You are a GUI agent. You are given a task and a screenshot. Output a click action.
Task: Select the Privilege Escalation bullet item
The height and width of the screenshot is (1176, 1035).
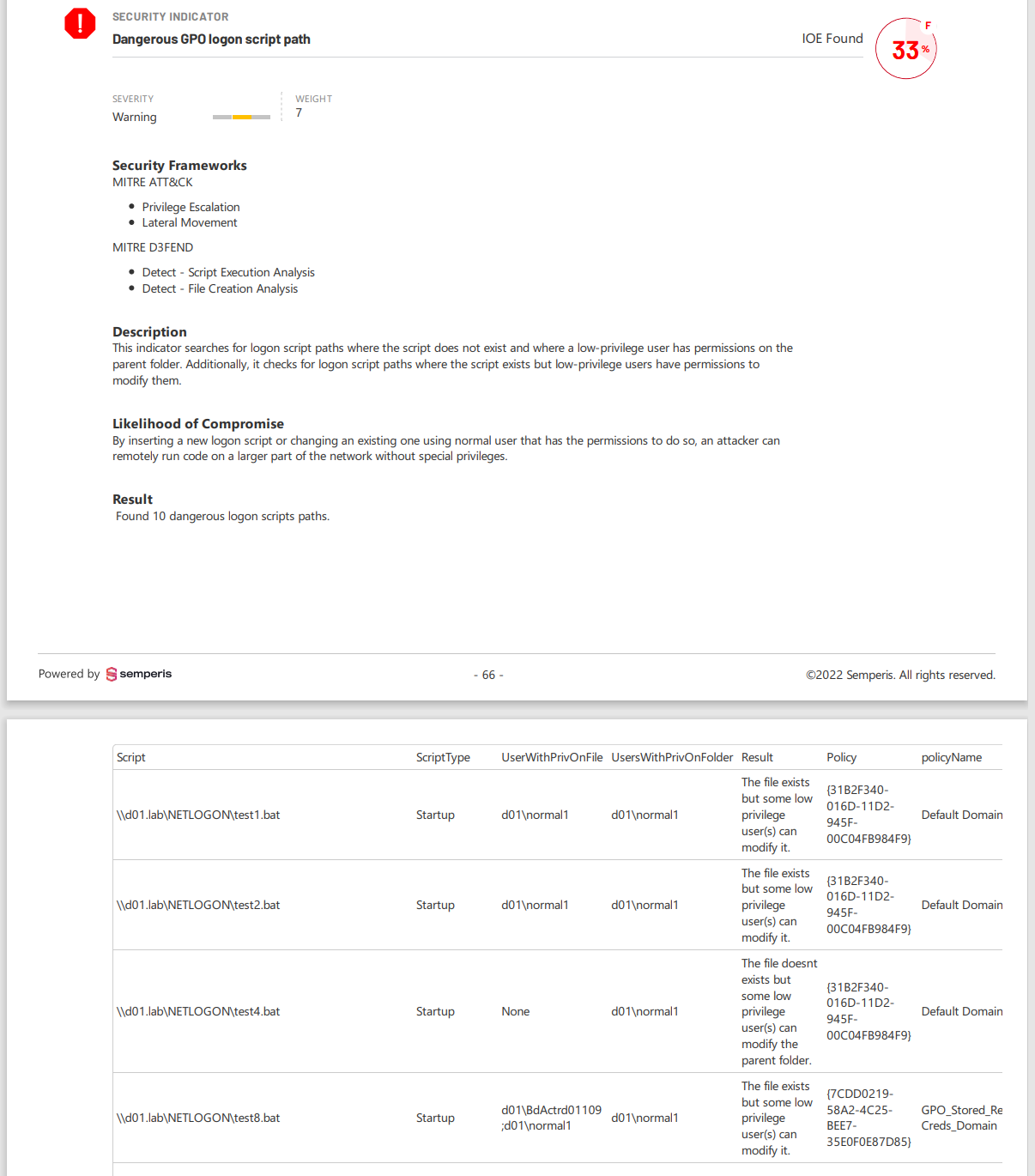click(x=191, y=207)
